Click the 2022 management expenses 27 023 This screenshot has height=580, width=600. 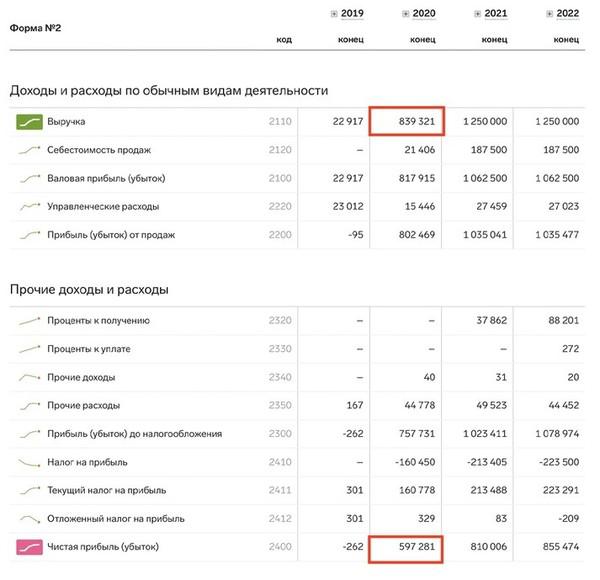pyautogui.click(x=564, y=207)
